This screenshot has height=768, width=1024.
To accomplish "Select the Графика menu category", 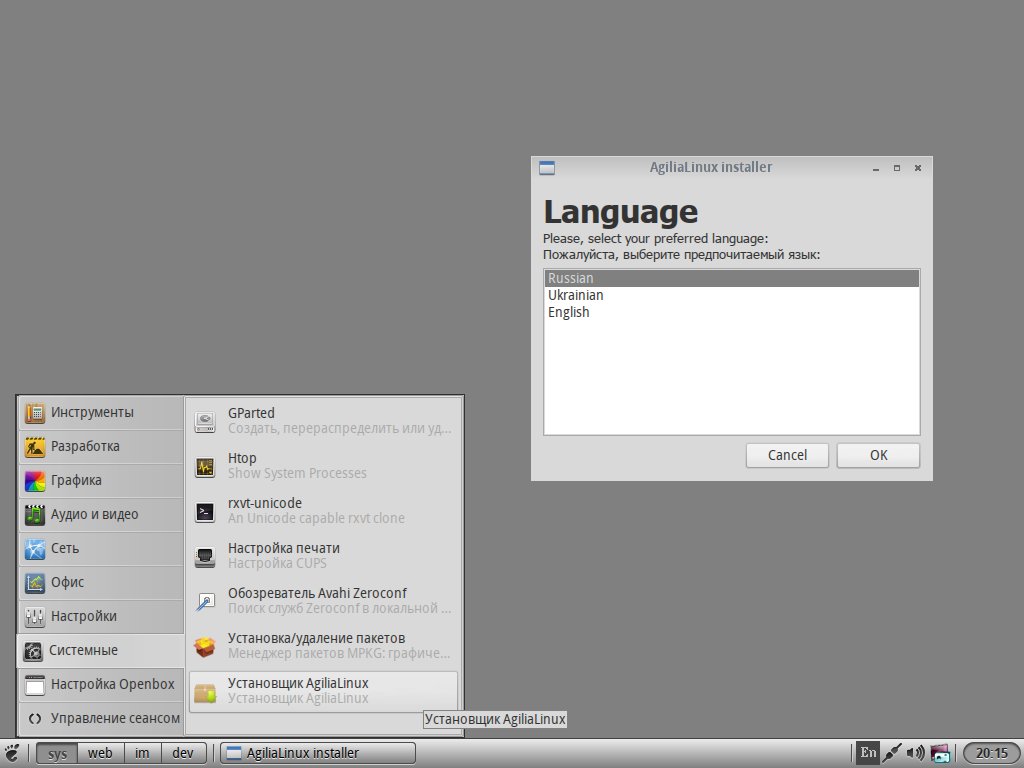I will coord(101,481).
